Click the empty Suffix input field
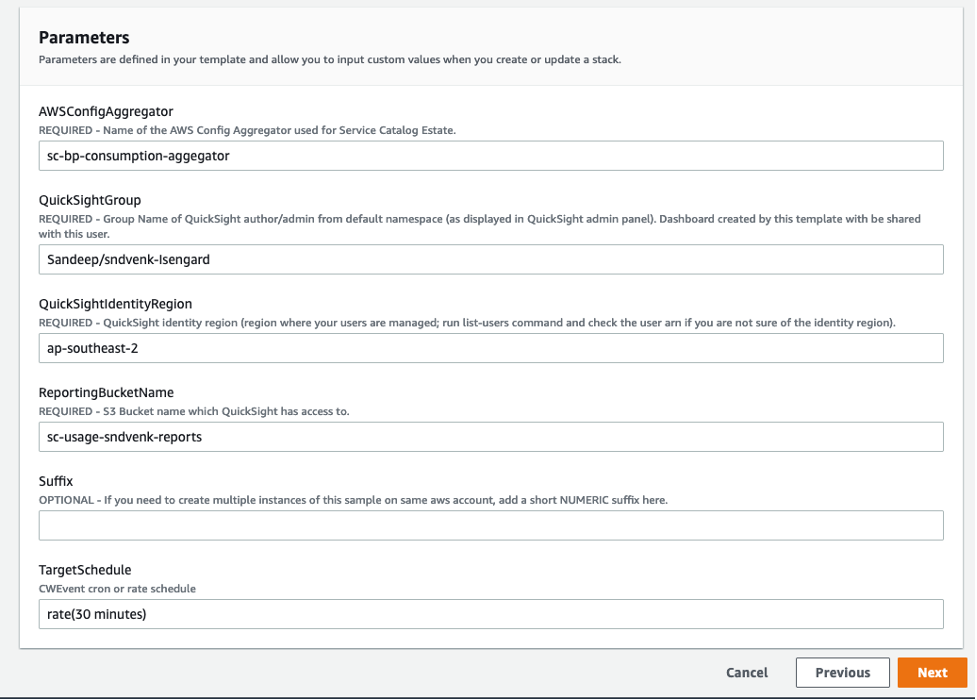Screen dimensions: 977x700 (x=490, y=524)
